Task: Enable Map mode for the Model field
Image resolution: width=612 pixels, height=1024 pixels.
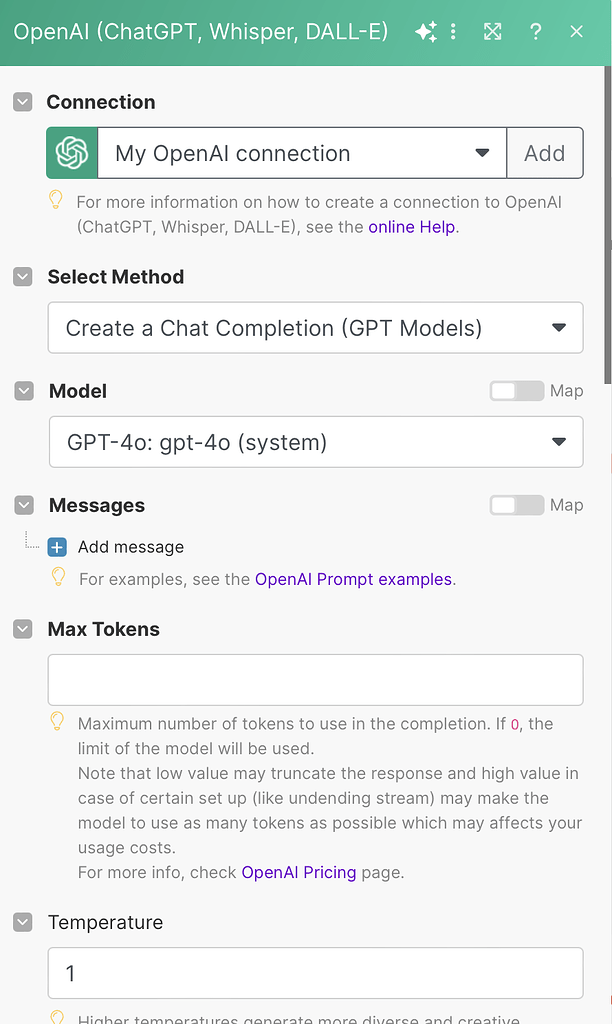Action: 516,391
